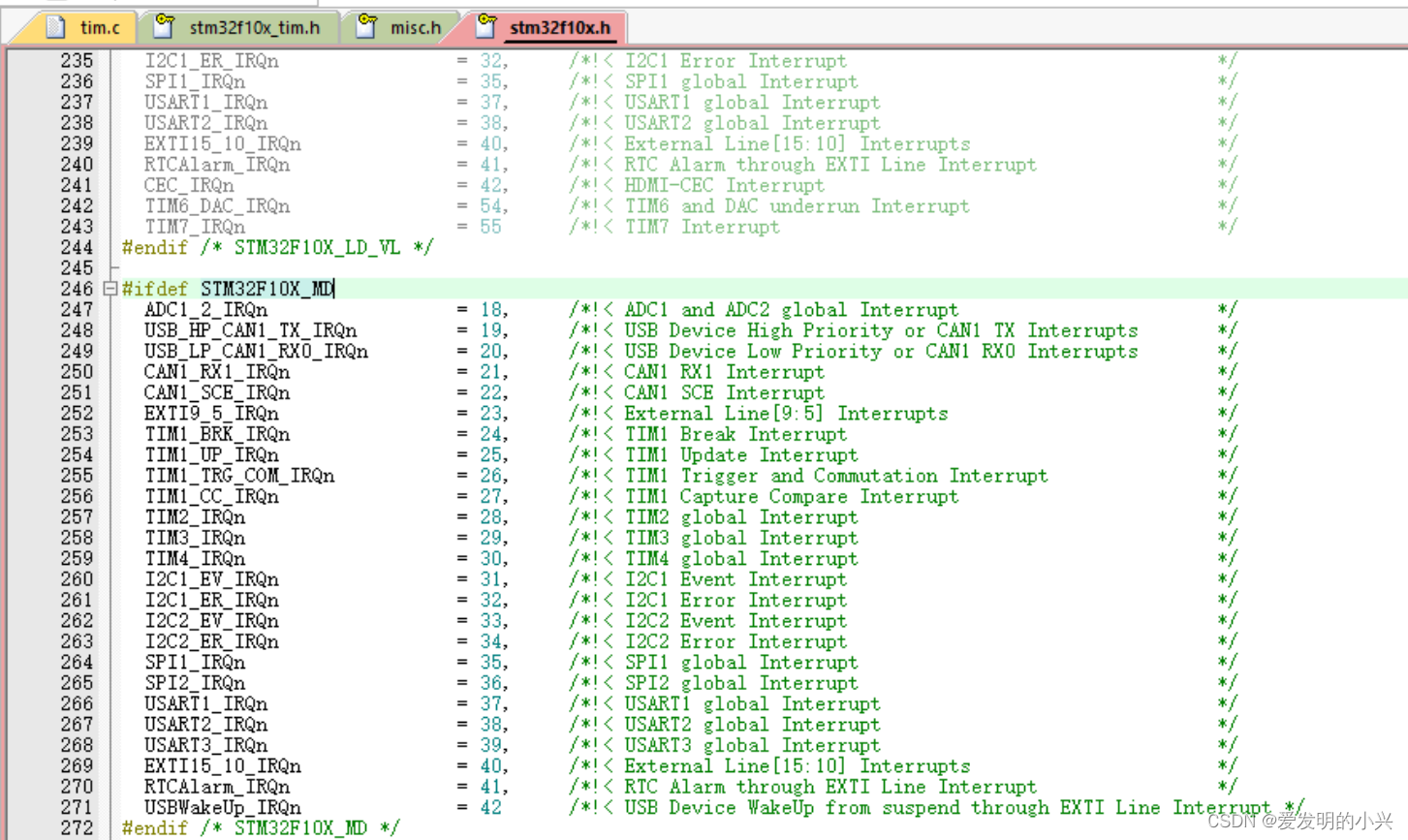Click TIM1_UP_IRQn identifier
The image size is (1408, 840).
(211, 454)
